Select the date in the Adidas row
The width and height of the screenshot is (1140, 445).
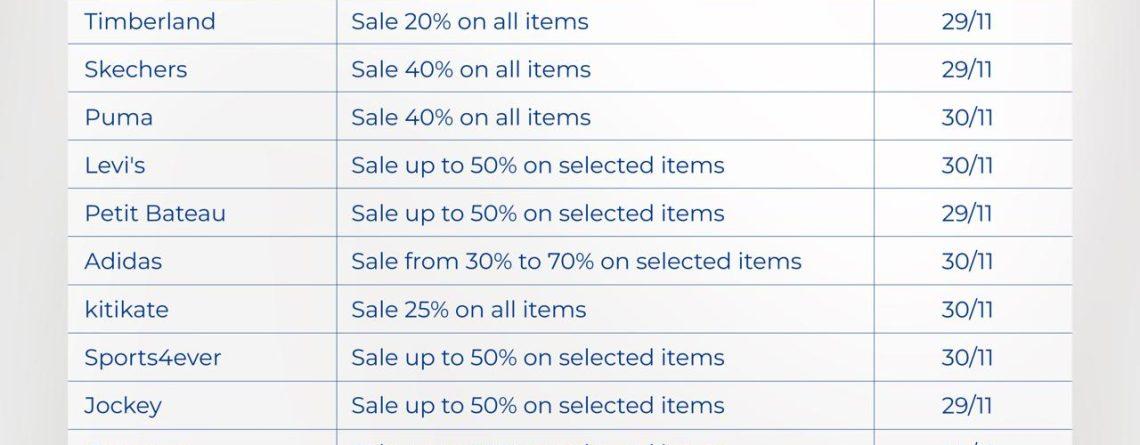pyautogui.click(x=966, y=261)
